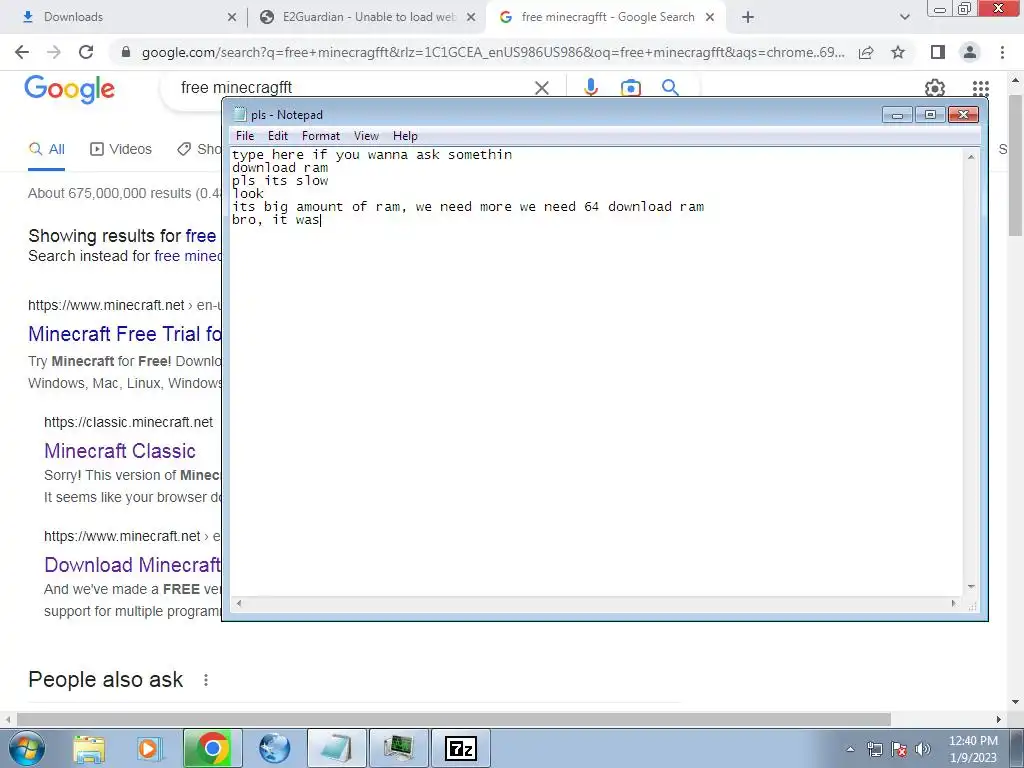The image size is (1024, 768).
Task: Start voice search with microphone
Action: 591,88
